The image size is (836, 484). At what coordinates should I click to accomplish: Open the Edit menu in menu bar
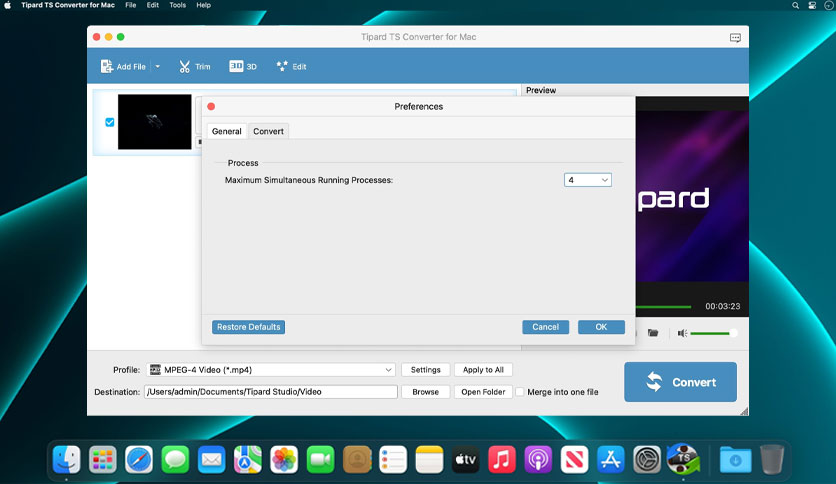point(153,5)
